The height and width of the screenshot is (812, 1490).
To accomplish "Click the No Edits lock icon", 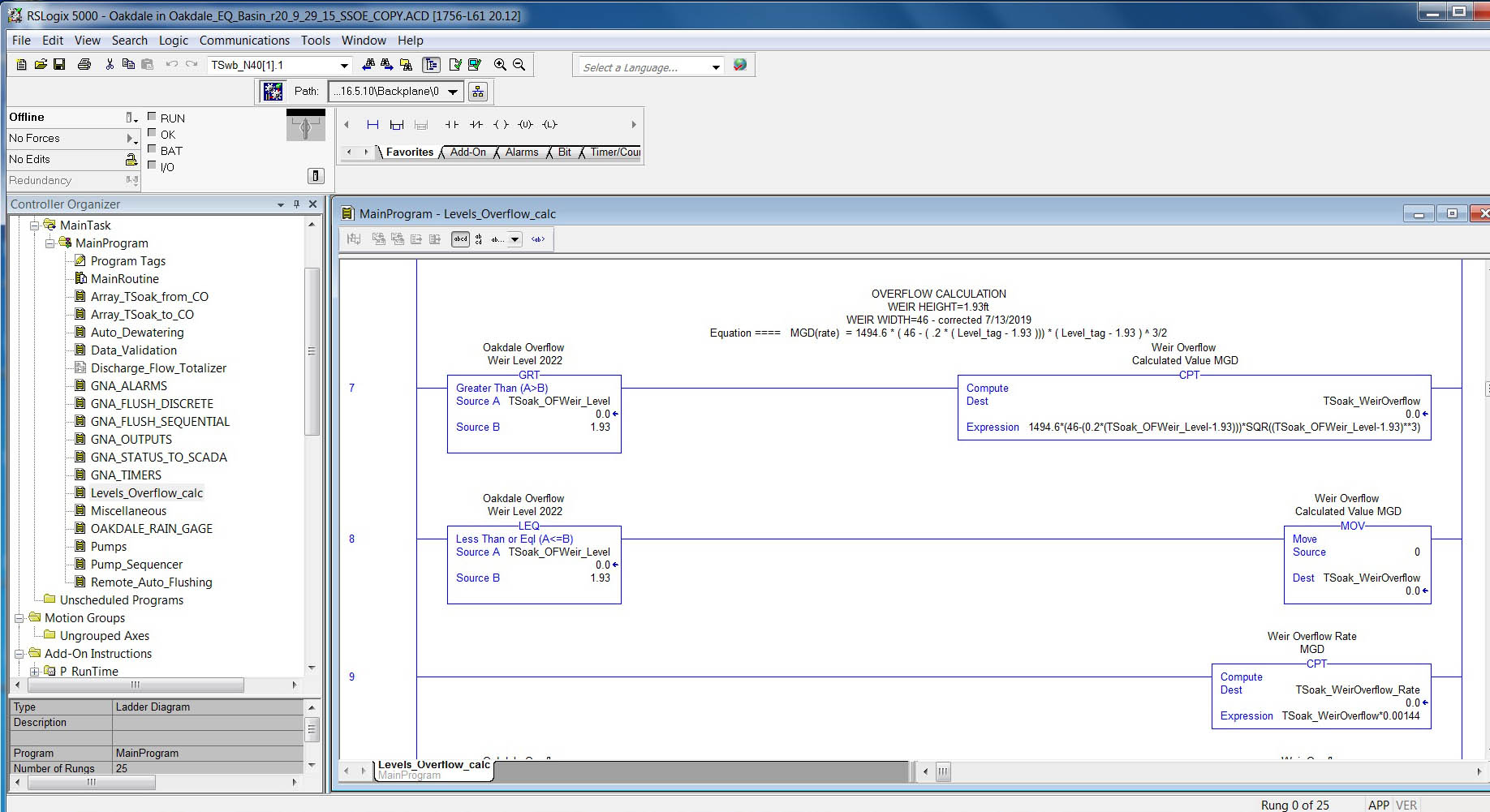I will coord(131,160).
